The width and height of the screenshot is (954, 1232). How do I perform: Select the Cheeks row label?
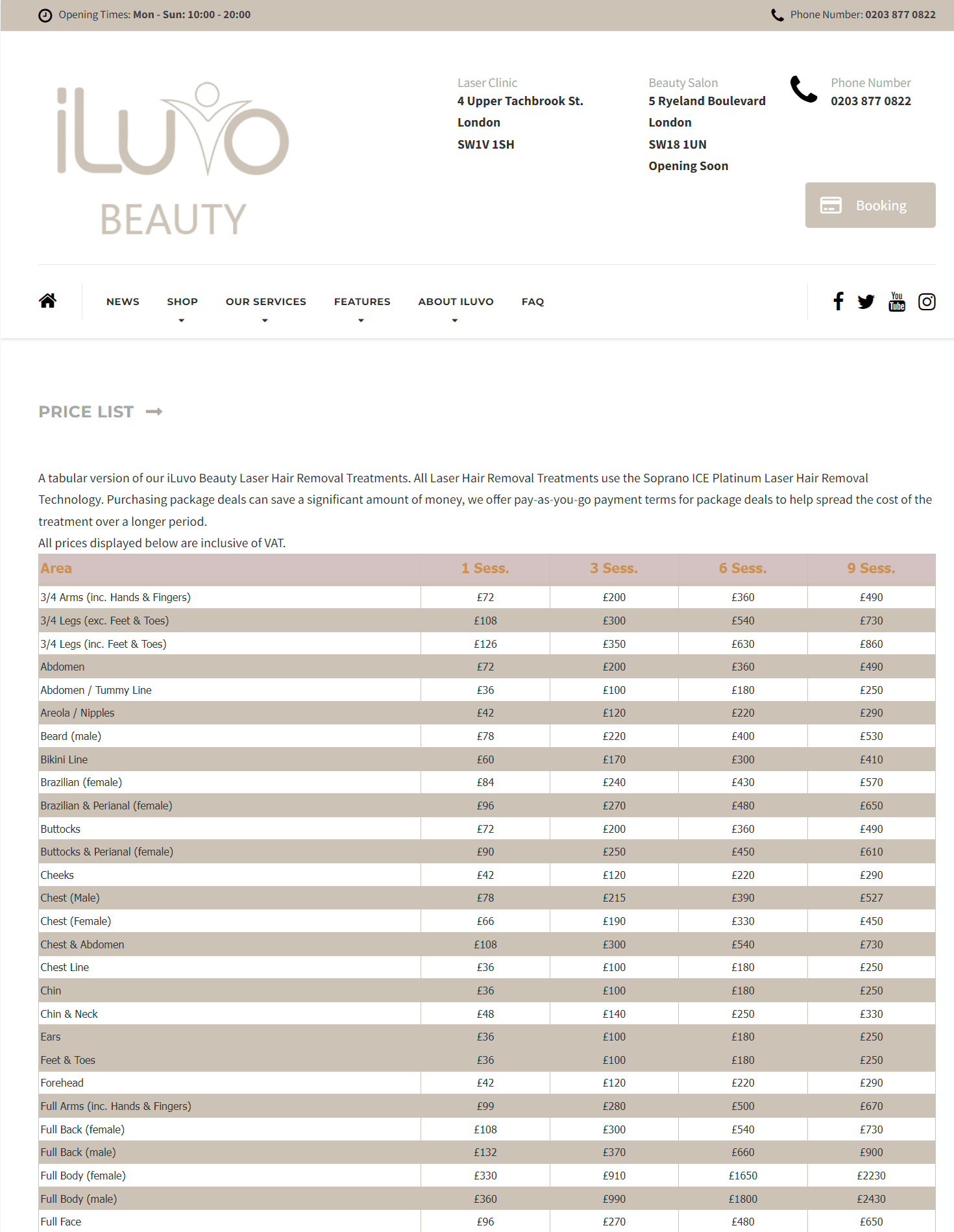tap(57, 875)
